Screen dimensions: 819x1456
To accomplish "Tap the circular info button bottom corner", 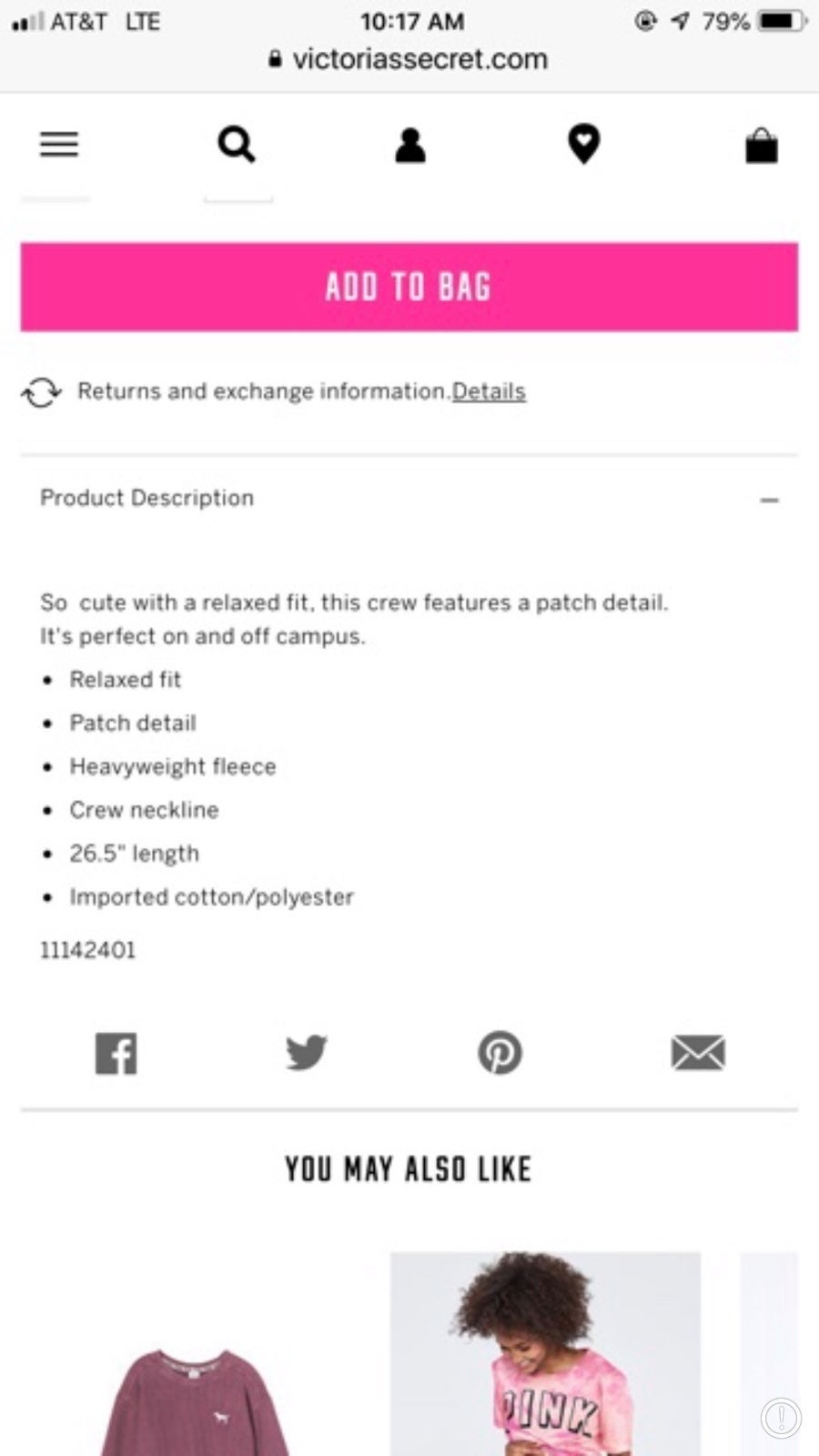I will coord(781,1416).
